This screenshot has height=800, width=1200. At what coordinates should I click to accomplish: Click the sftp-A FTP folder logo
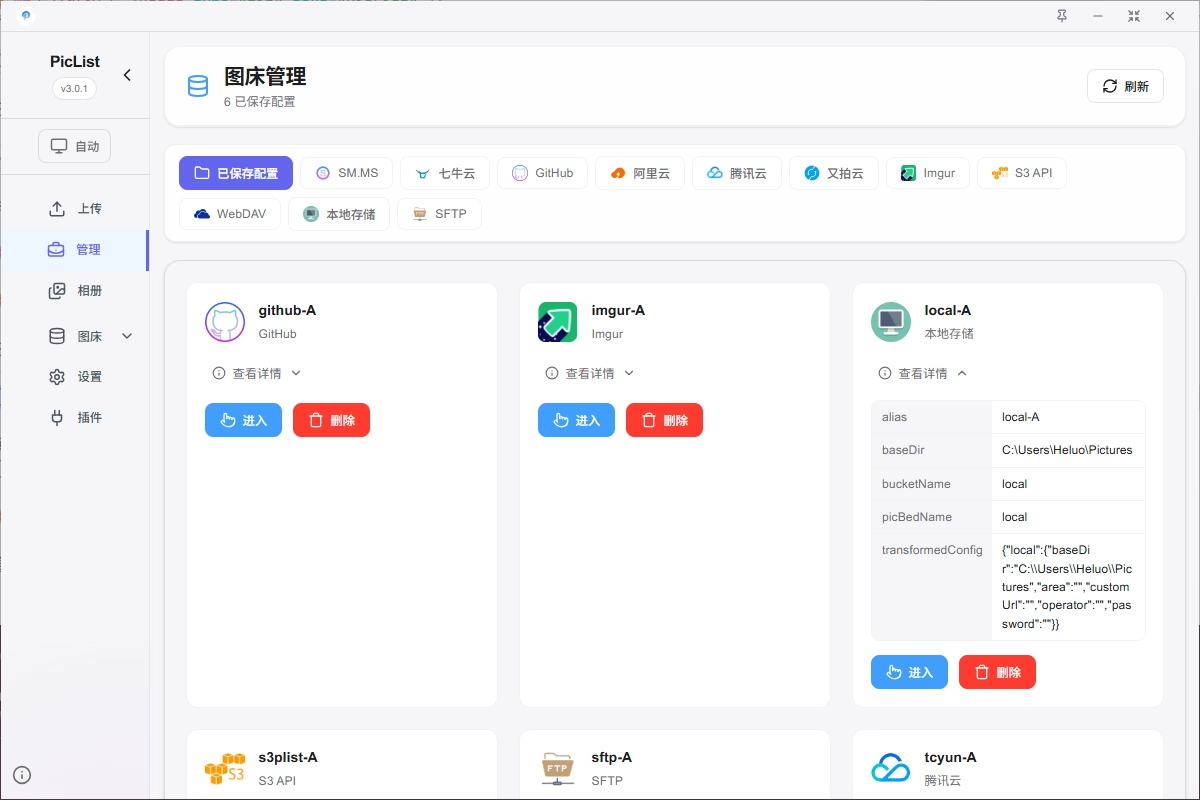[x=558, y=768]
